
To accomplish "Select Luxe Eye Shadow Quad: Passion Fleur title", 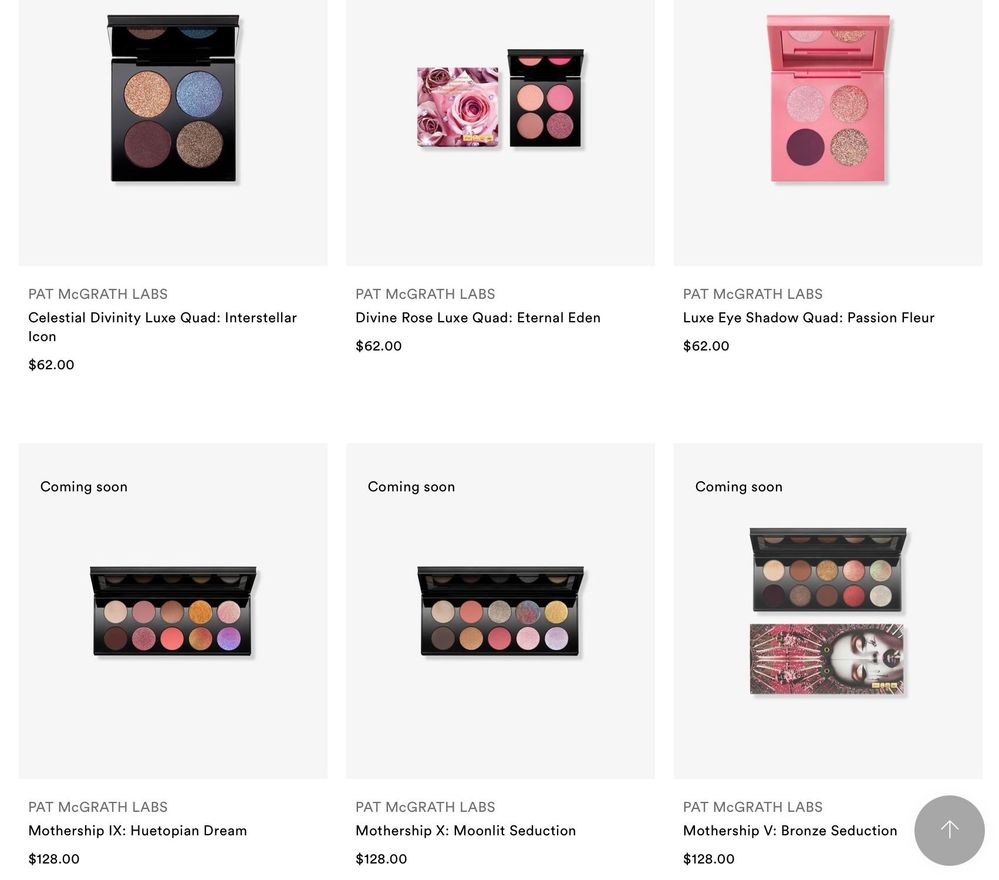I will [809, 317].
